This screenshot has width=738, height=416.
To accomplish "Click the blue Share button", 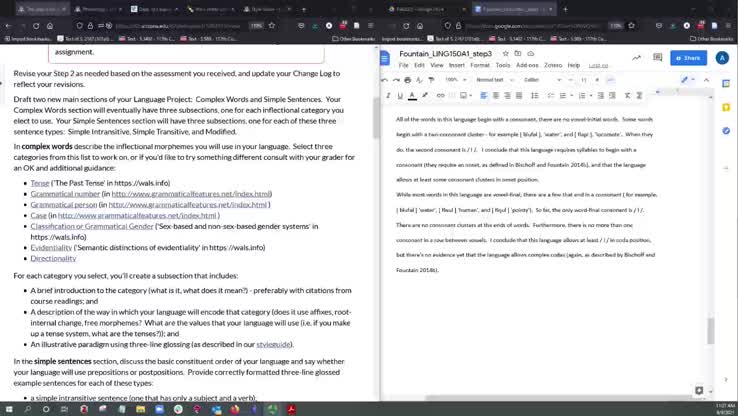I will (687, 58).
